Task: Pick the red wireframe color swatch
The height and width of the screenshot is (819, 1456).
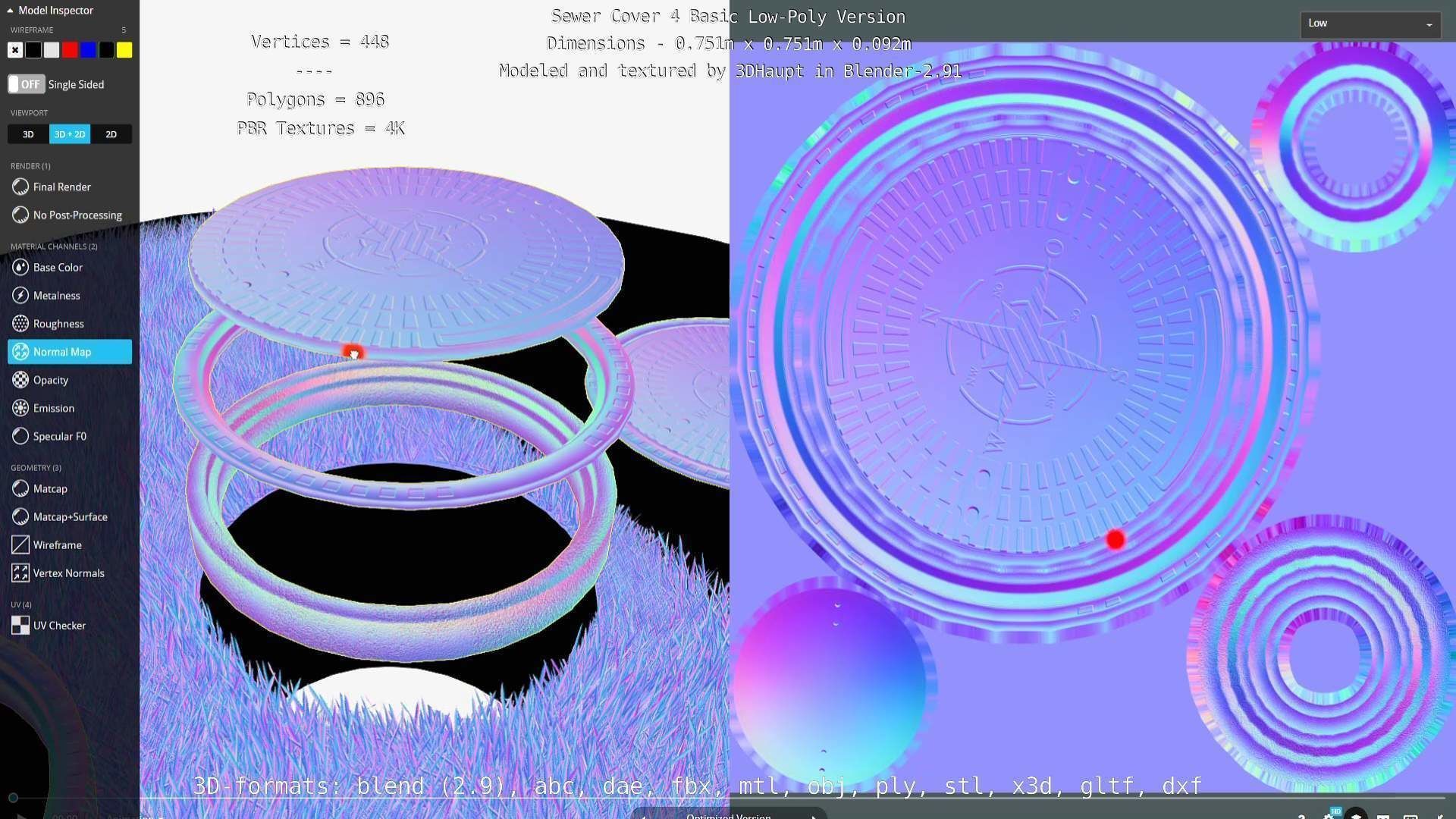Action: [x=70, y=50]
